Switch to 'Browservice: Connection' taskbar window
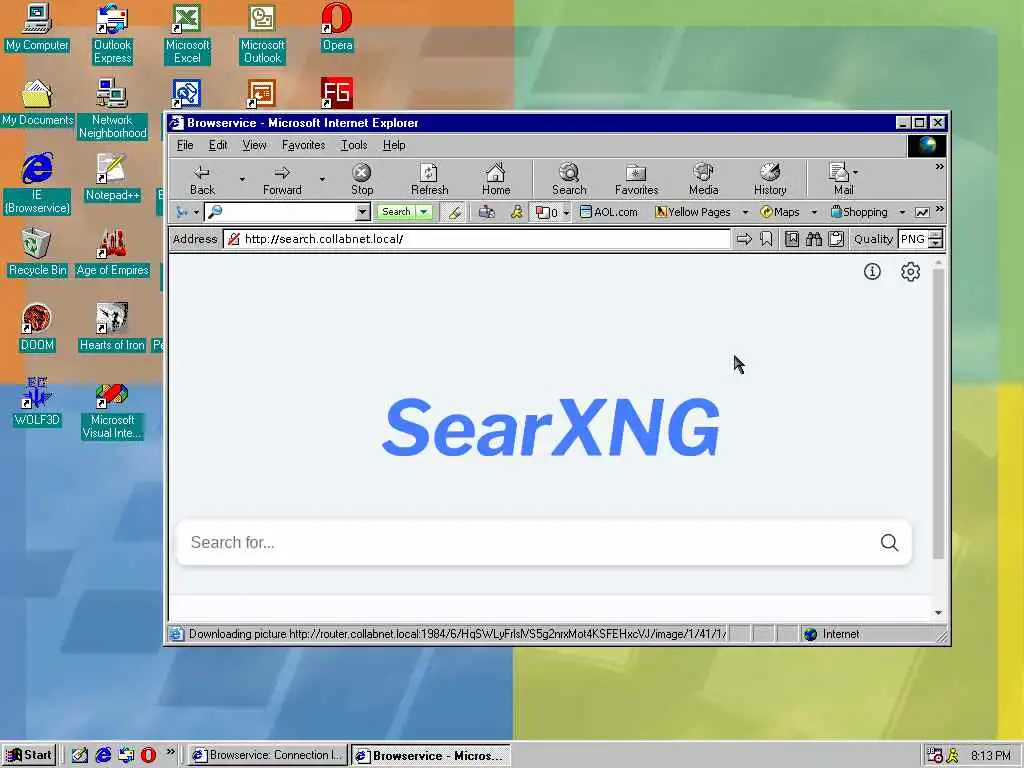1024x768 pixels. [x=266, y=756]
